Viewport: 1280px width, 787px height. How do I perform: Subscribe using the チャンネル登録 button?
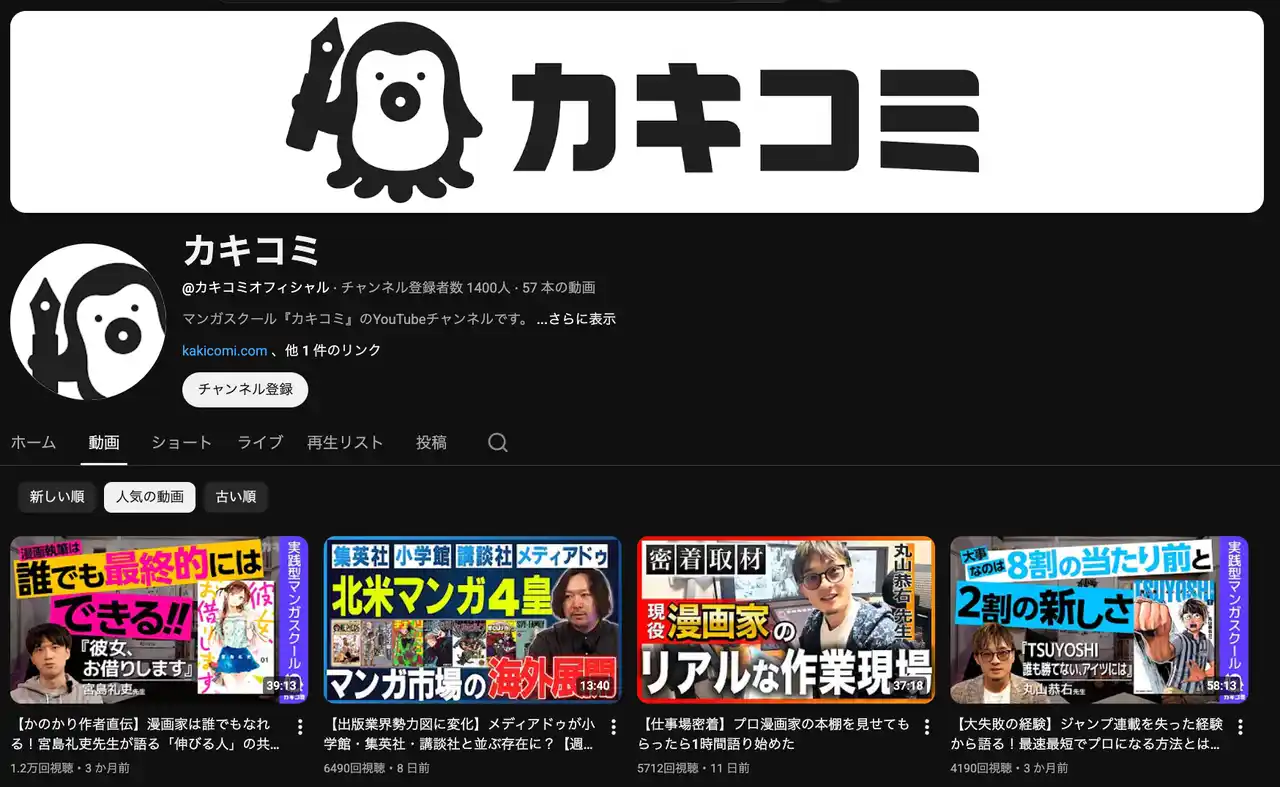[245, 390]
